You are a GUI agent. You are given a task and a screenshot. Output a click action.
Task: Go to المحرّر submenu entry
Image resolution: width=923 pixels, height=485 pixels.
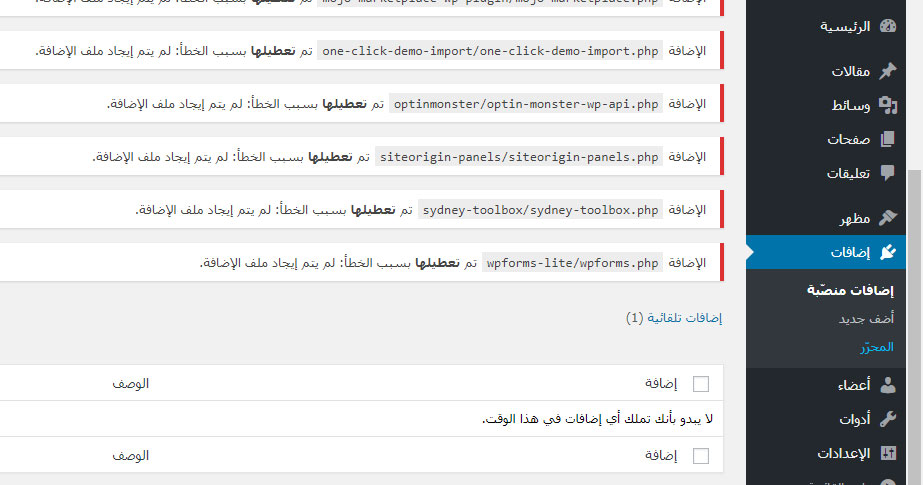tap(876, 347)
